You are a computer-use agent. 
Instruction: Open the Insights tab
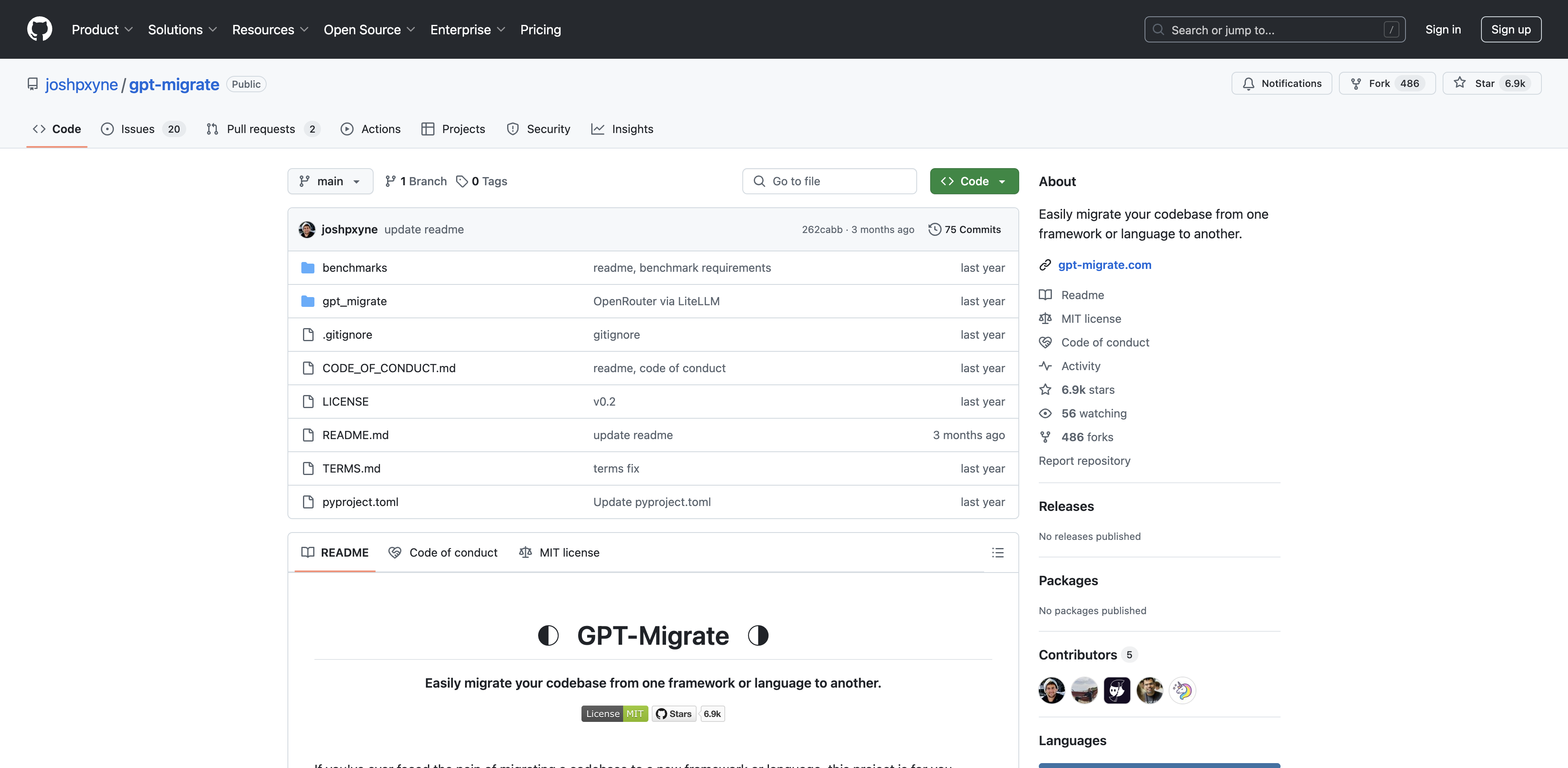click(622, 129)
